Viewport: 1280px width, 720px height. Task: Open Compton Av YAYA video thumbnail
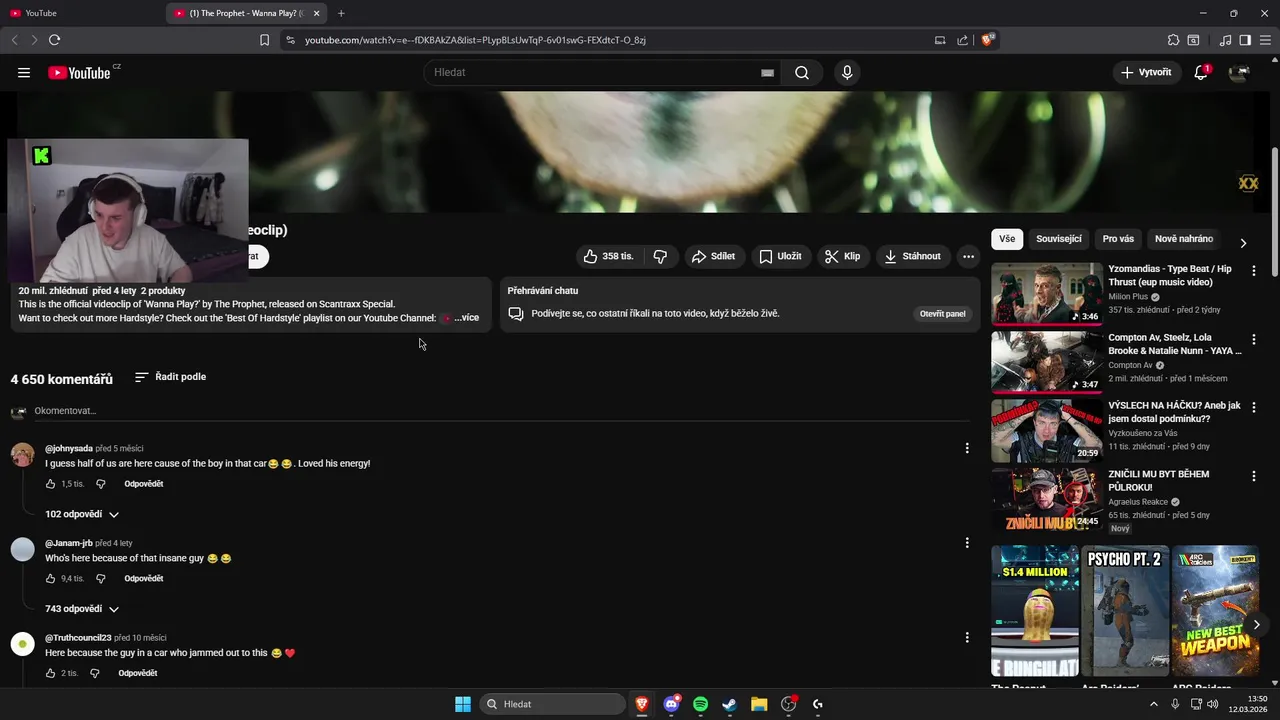tap(1047, 362)
